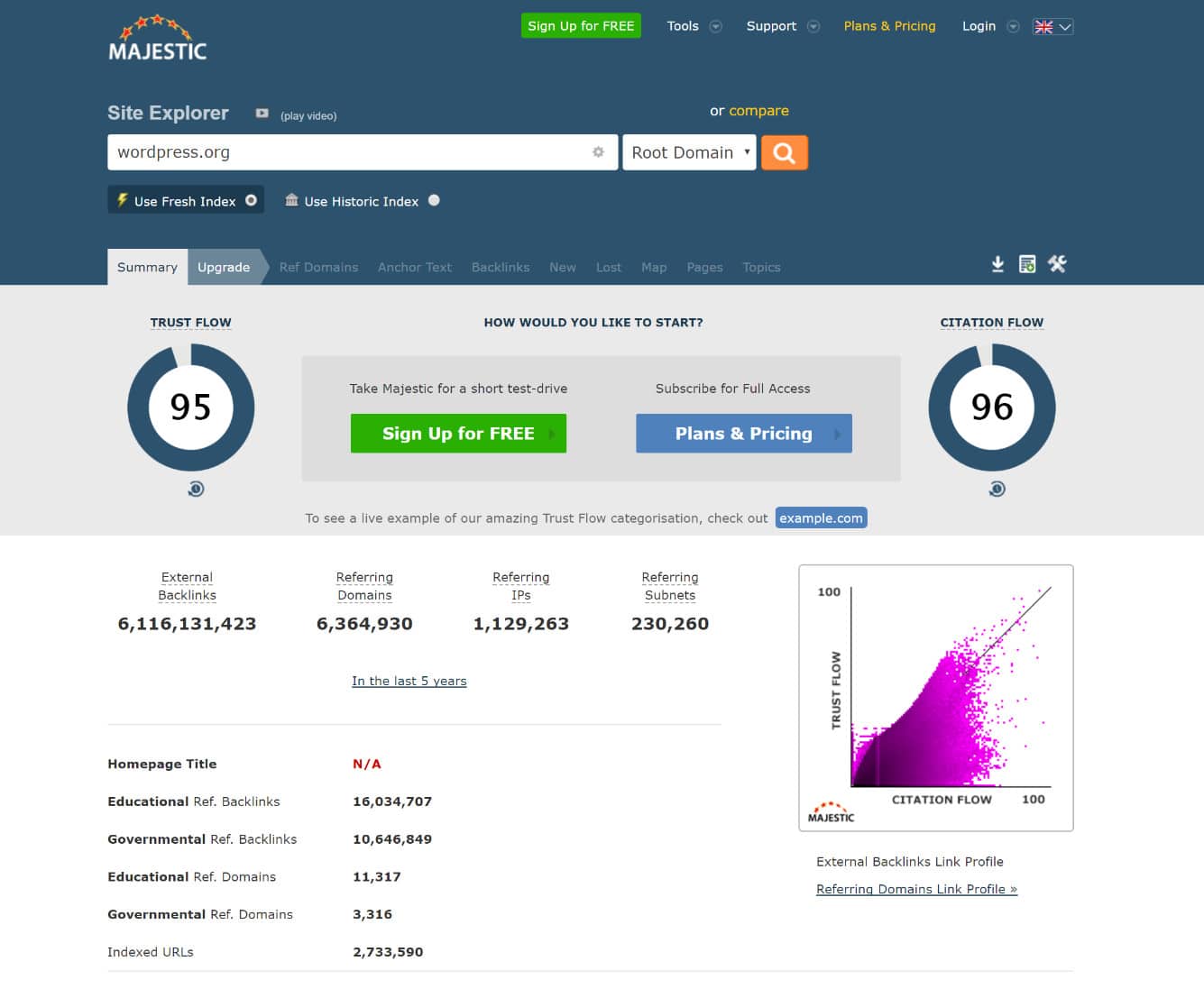
Task: Click the eye icon below the Trust Flow gauge
Action: tap(196, 489)
